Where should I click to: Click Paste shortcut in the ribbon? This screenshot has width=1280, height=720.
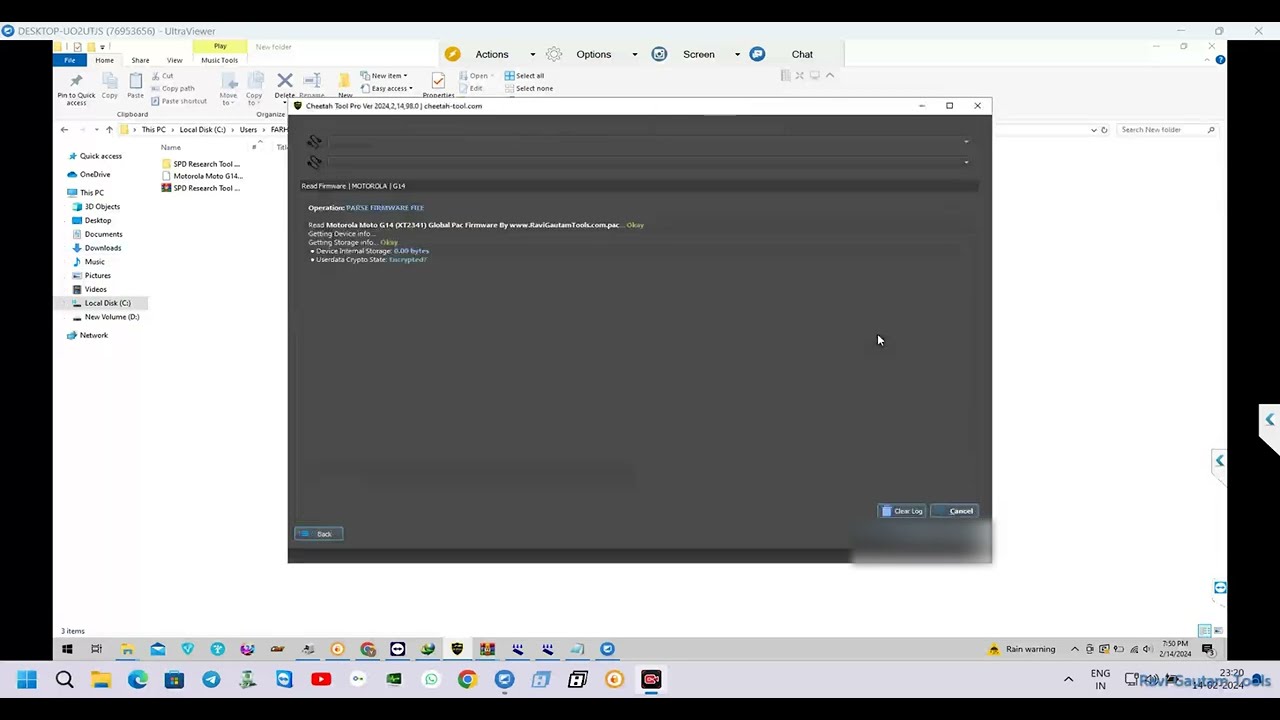tap(180, 101)
